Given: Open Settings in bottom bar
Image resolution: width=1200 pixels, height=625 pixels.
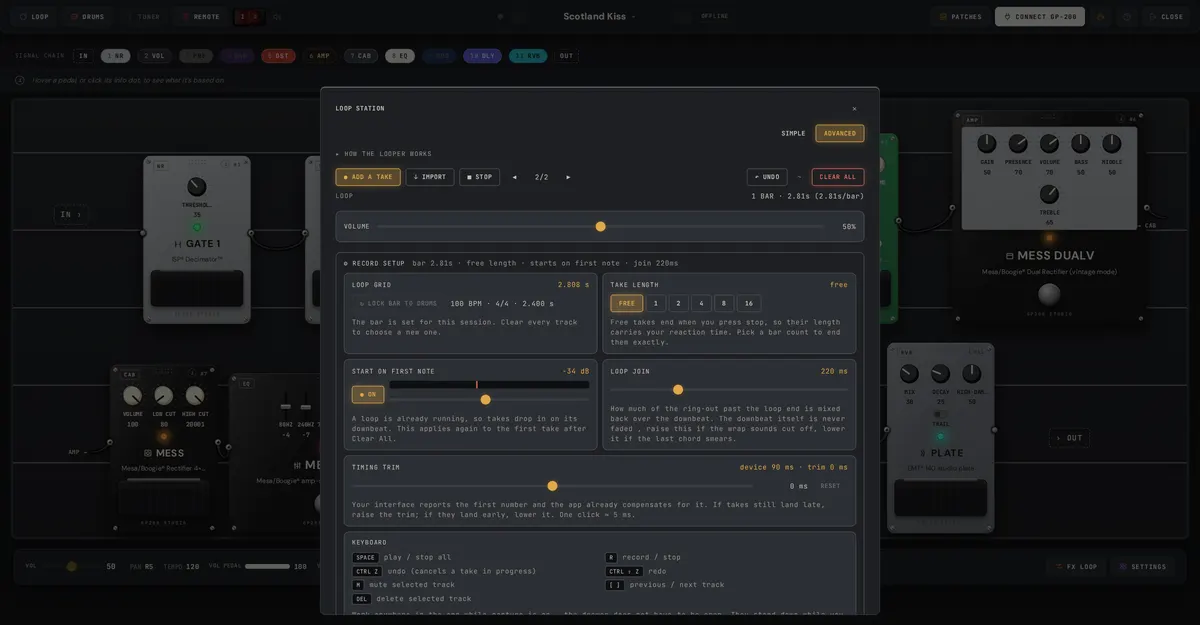Looking at the screenshot, I should [x=1143, y=566].
